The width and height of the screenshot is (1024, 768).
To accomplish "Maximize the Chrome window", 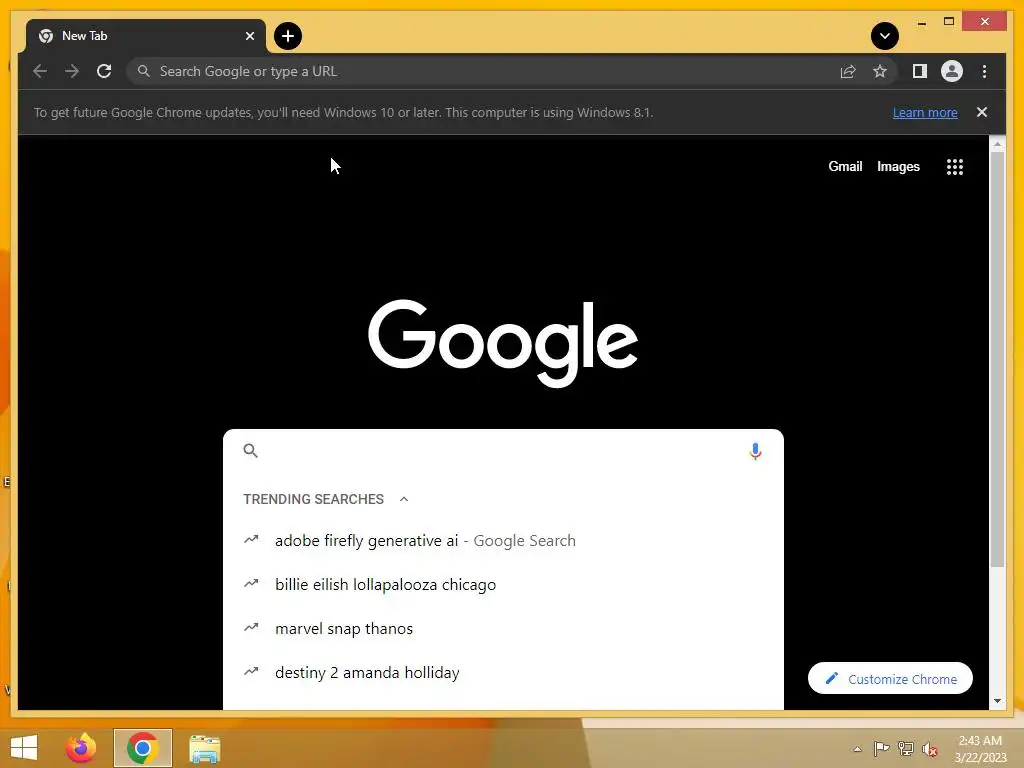I will [x=949, y=22].
